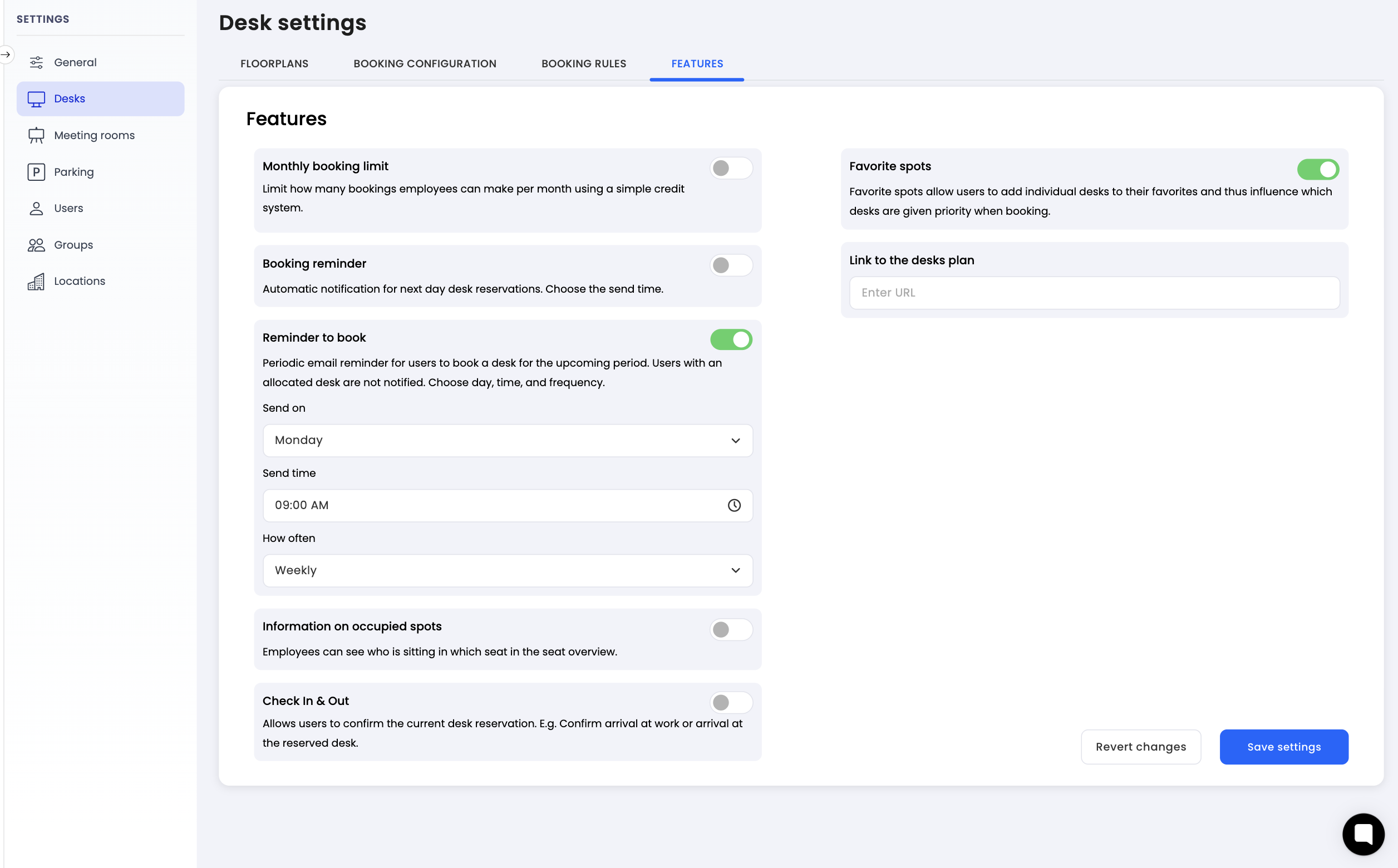Open the Floorplans tab

tap(274, 64)
